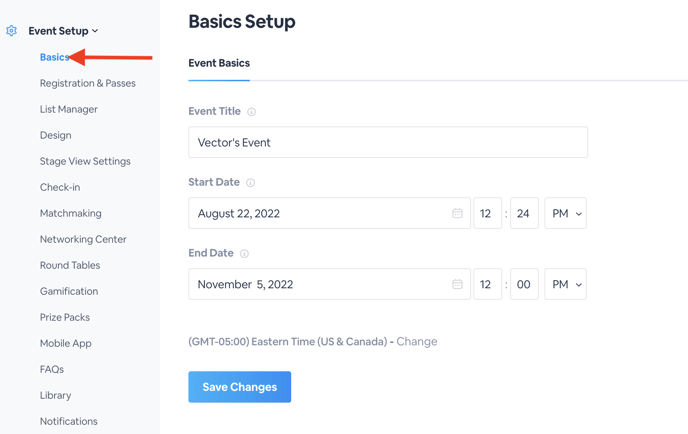Click the Event Setup gear icon
This screenshot has height=434, width=688.
coord(11,31)
